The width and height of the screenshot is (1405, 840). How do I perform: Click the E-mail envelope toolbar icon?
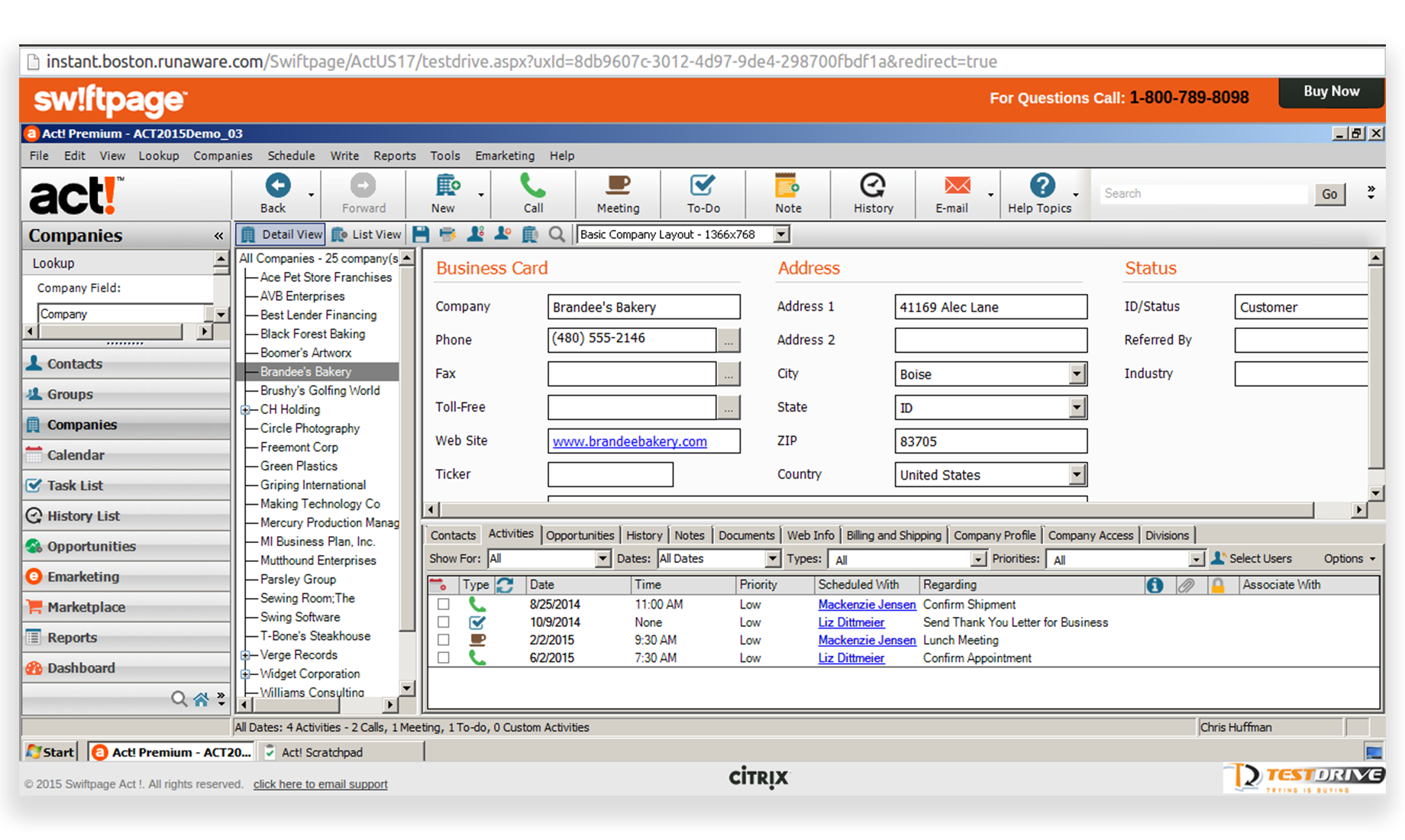[957, 186]
